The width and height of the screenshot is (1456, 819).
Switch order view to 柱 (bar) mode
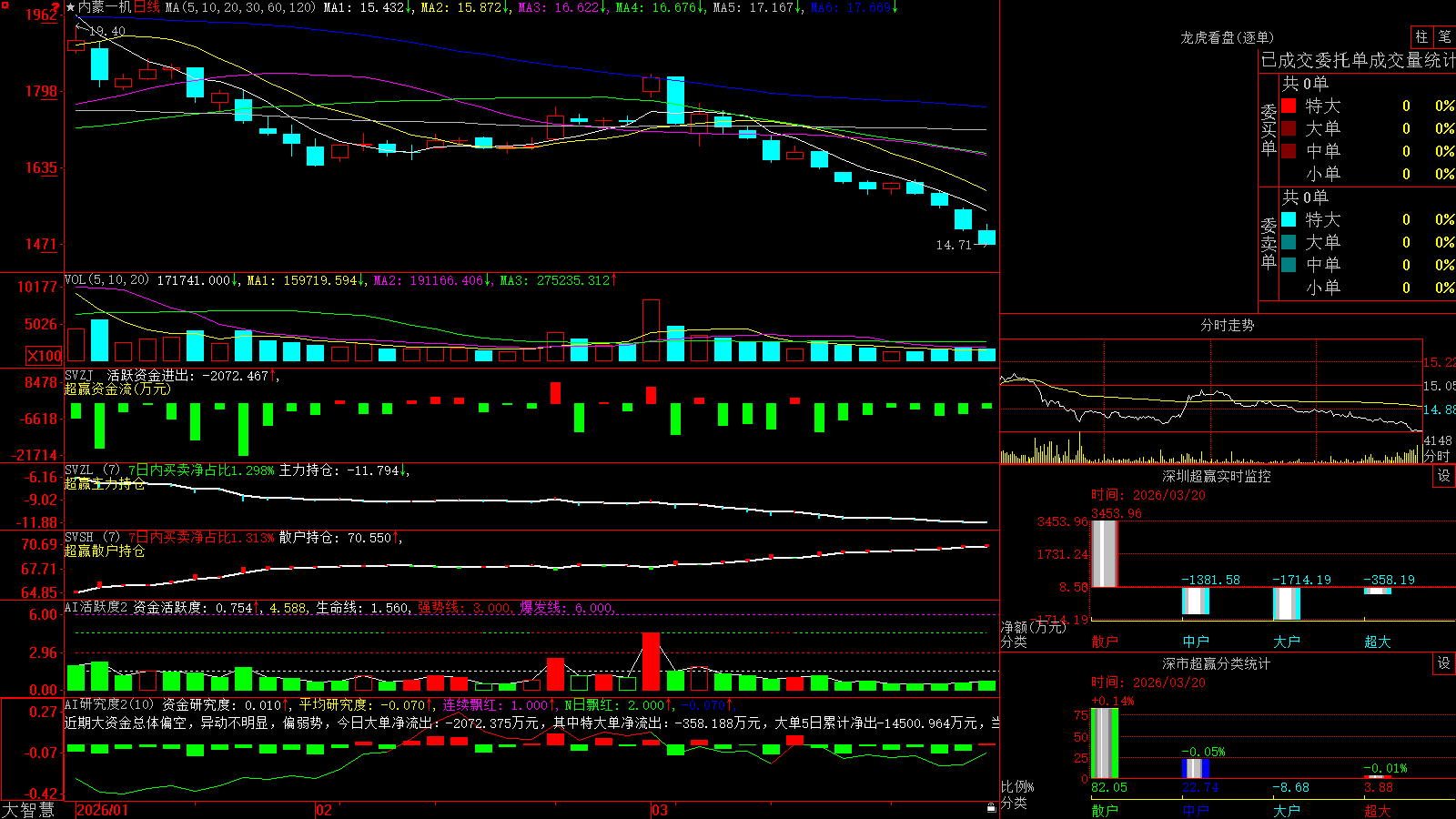tap(1421, 36)
